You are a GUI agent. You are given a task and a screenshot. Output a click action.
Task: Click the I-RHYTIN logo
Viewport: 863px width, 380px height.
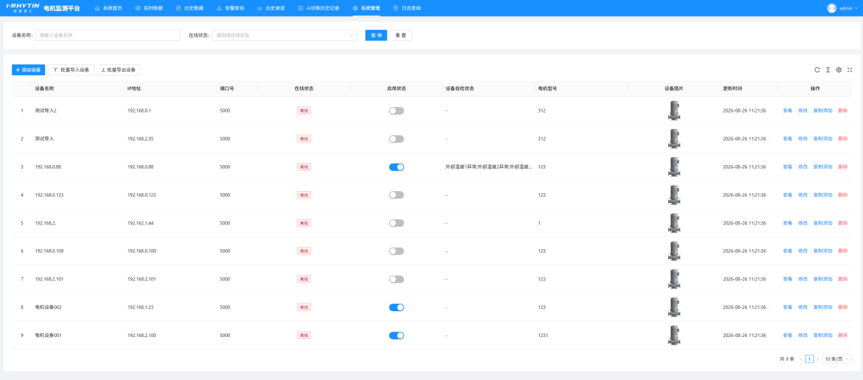pos(23,8)
